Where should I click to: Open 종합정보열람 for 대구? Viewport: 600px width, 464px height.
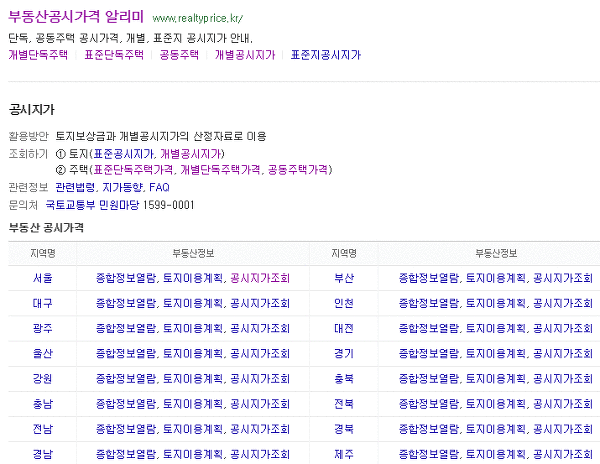(x=126, y=303)
